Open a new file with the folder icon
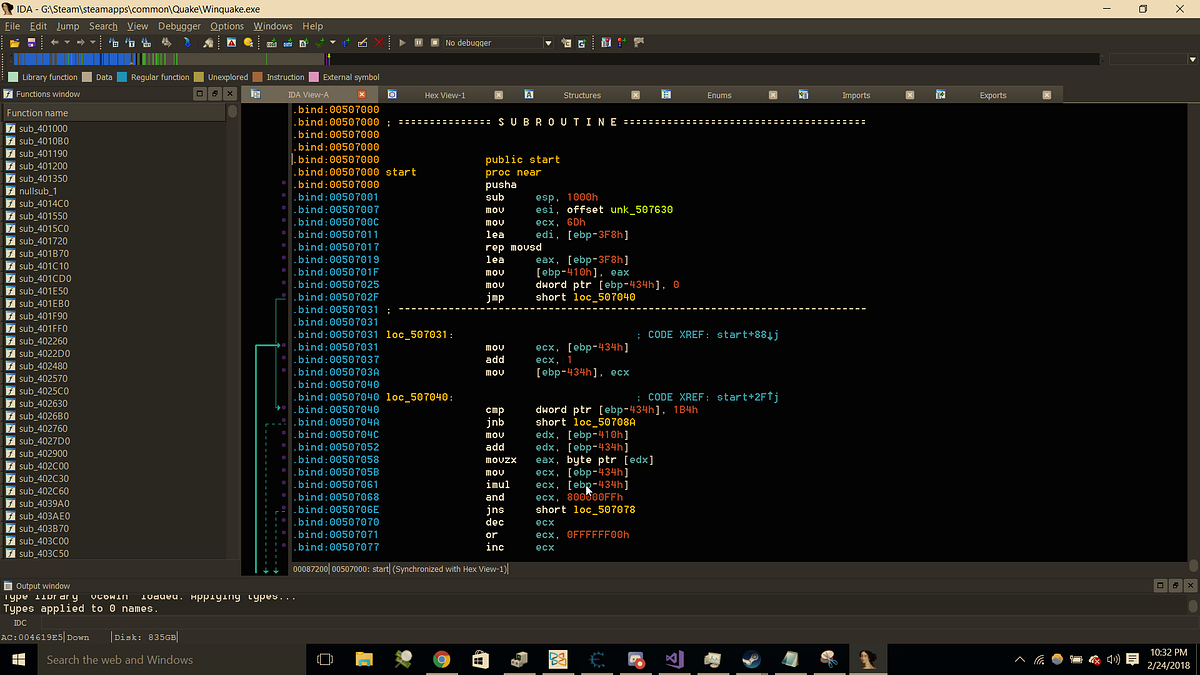Screen dimensions: 1200x675 point(15,42)
